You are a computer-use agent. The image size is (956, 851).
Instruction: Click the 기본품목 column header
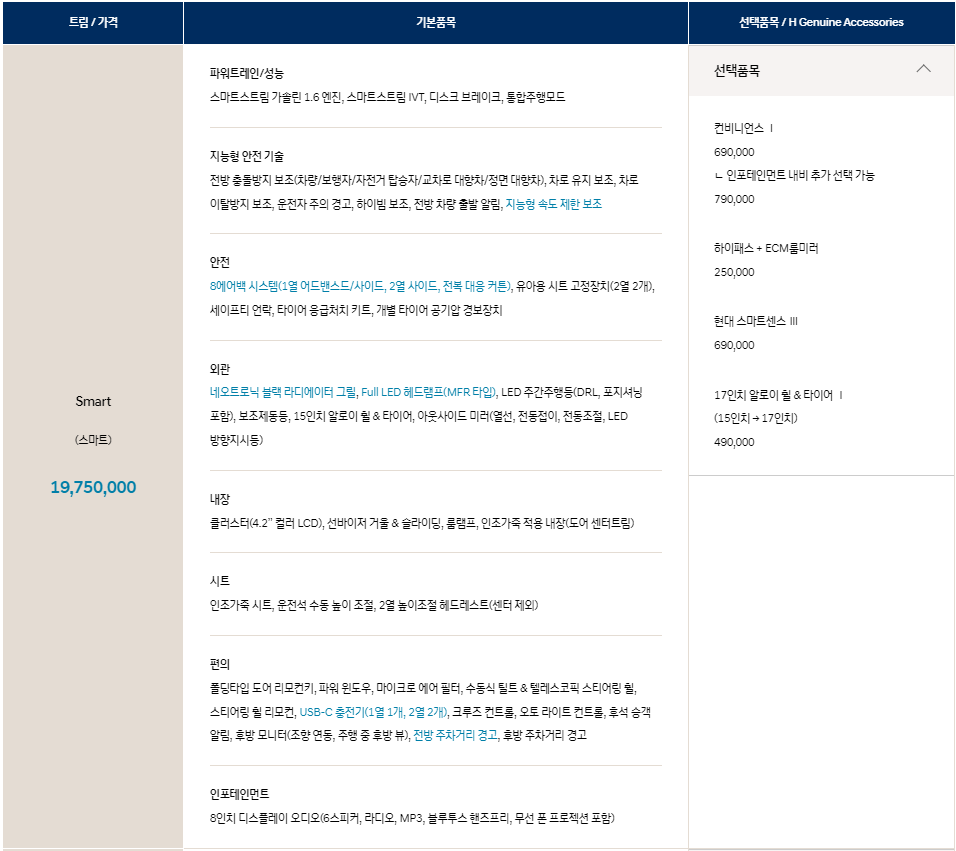coord(435,21)
